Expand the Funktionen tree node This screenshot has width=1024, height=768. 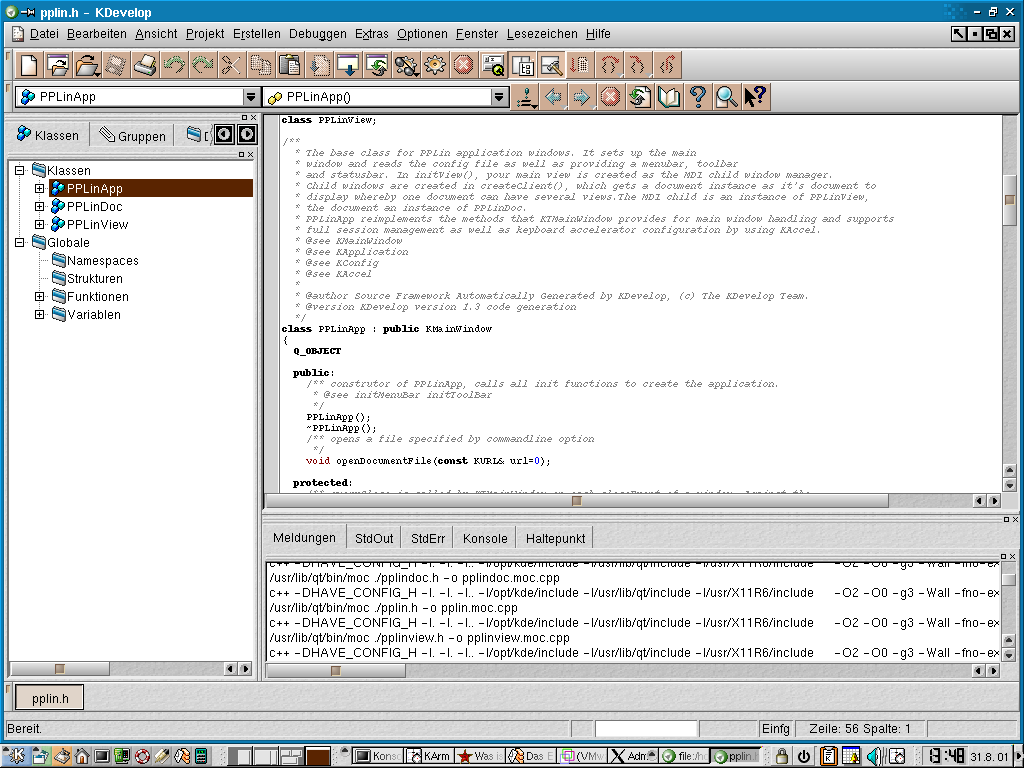(x=40, y=296)
